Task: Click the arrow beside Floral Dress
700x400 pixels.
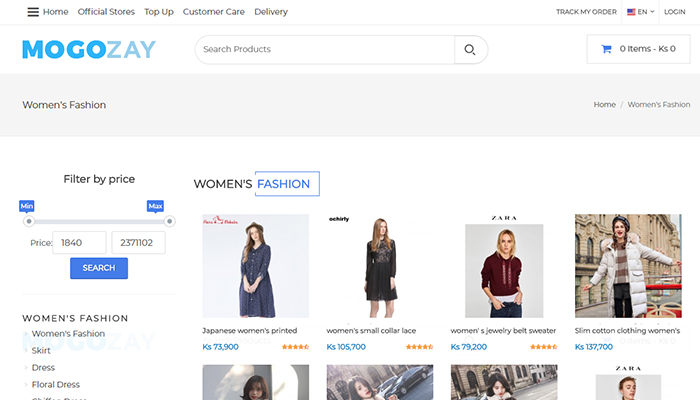Action: point(26,385)
